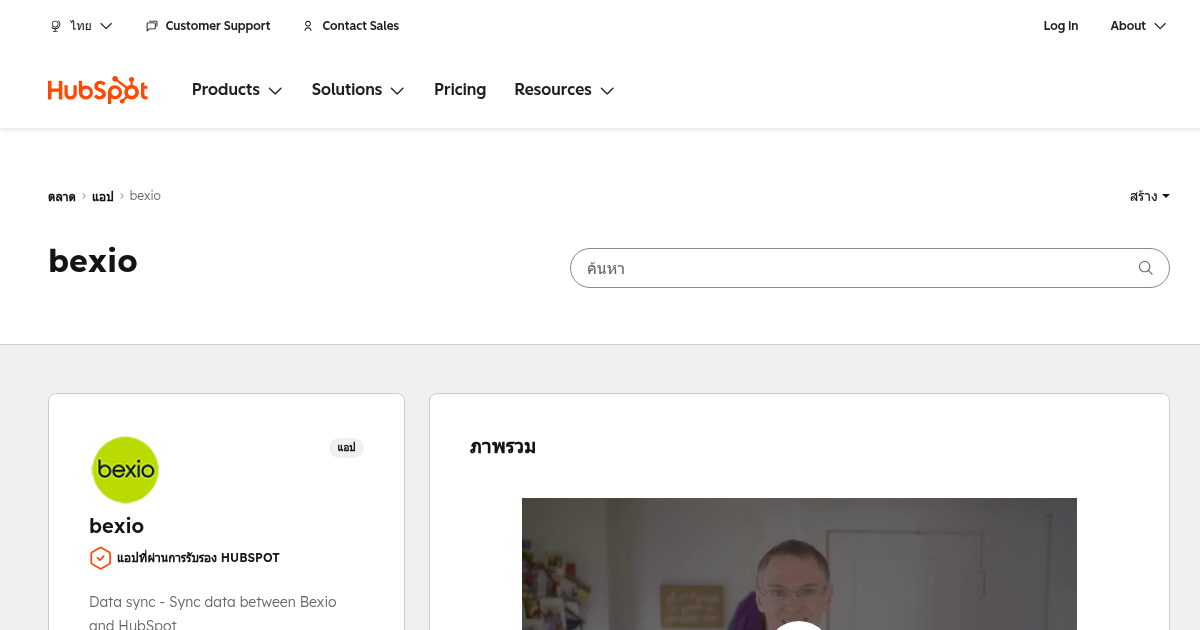Expand the About menu

coord(1138,26)
